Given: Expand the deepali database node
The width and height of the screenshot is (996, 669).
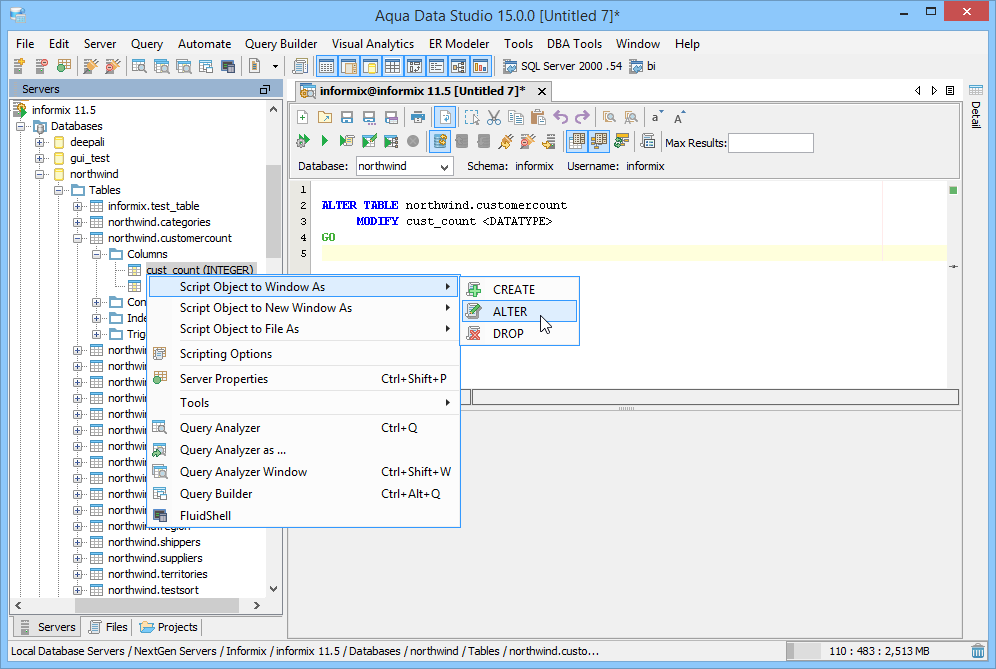Looking at the screenshot, I should tap(39, 142).
